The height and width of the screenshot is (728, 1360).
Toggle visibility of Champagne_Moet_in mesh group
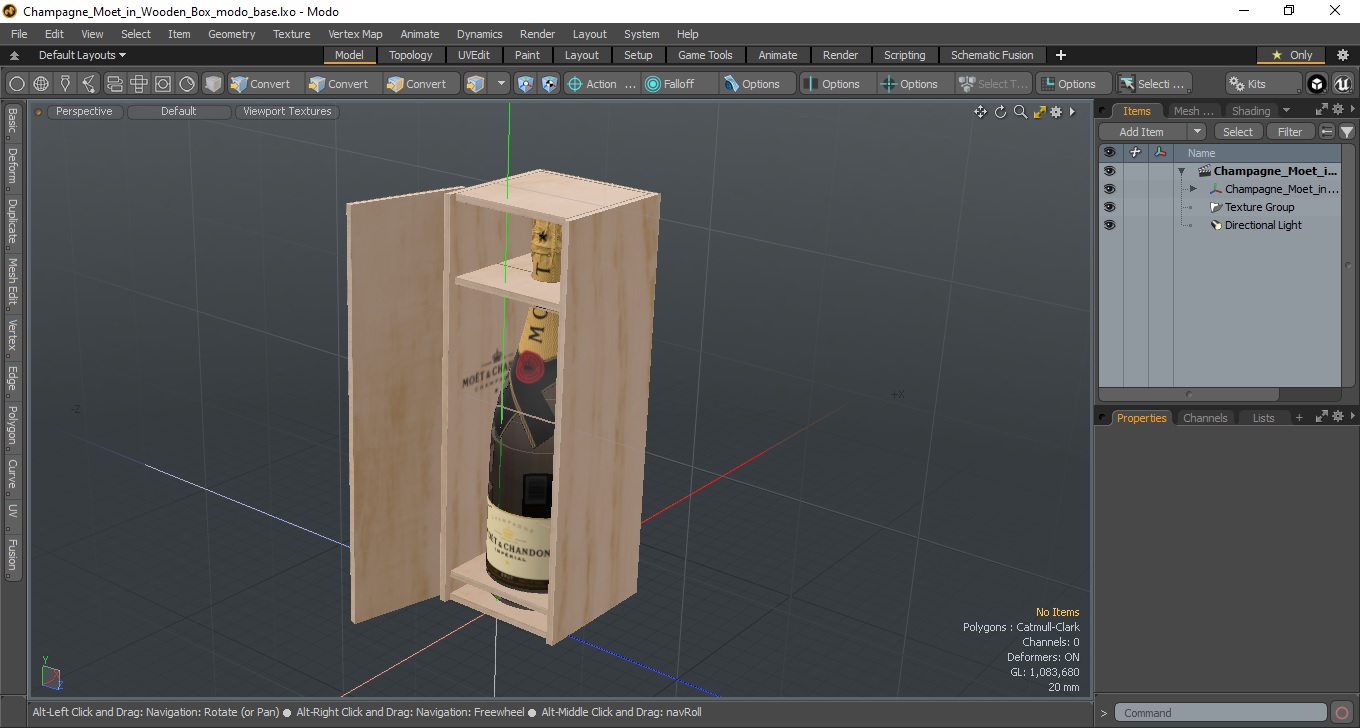pos(1109,189)
